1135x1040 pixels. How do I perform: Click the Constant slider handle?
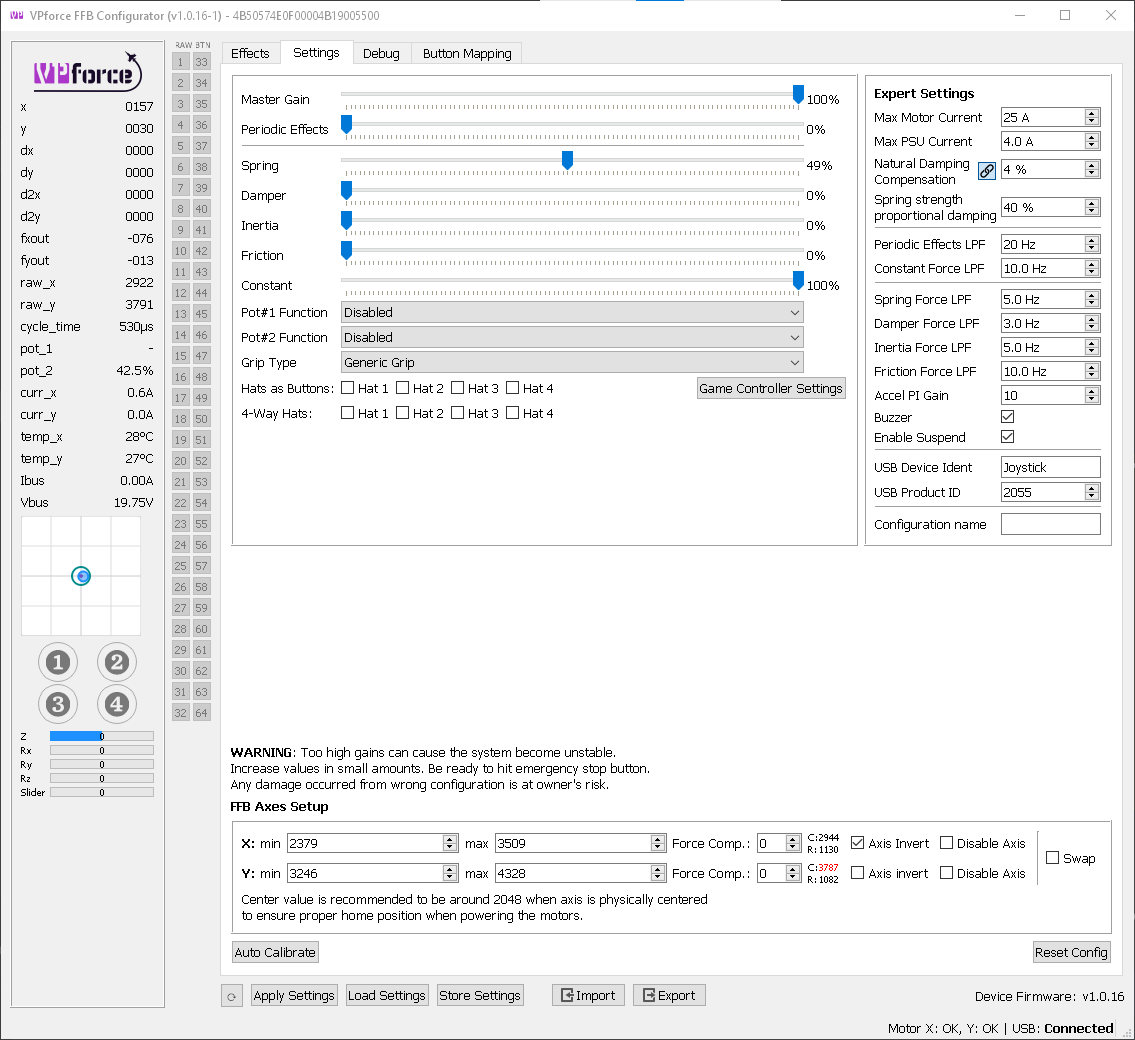(x=798, y=281)
